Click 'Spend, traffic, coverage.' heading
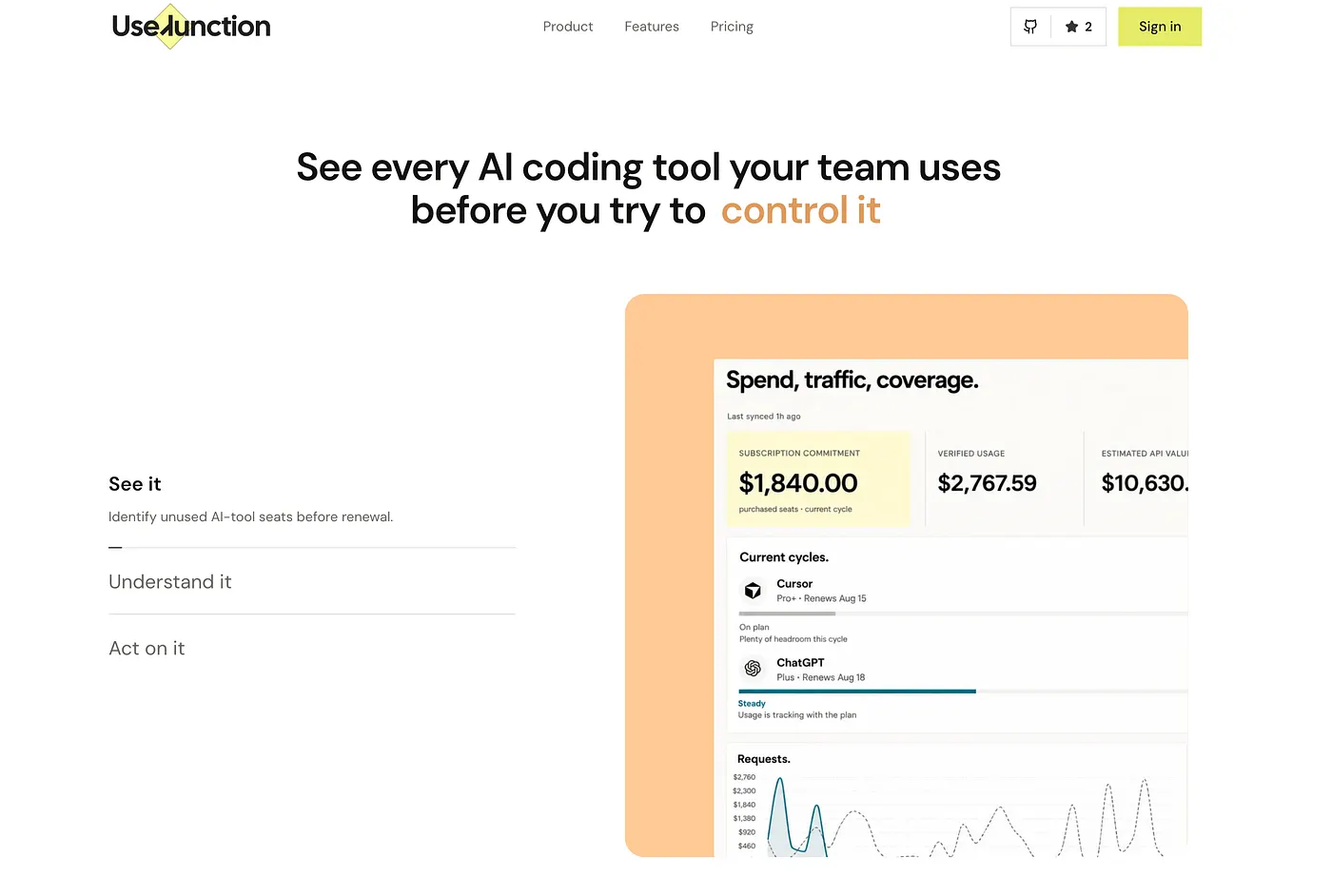This screenshot has height=896, width=1332. click(x=852, y=380)
